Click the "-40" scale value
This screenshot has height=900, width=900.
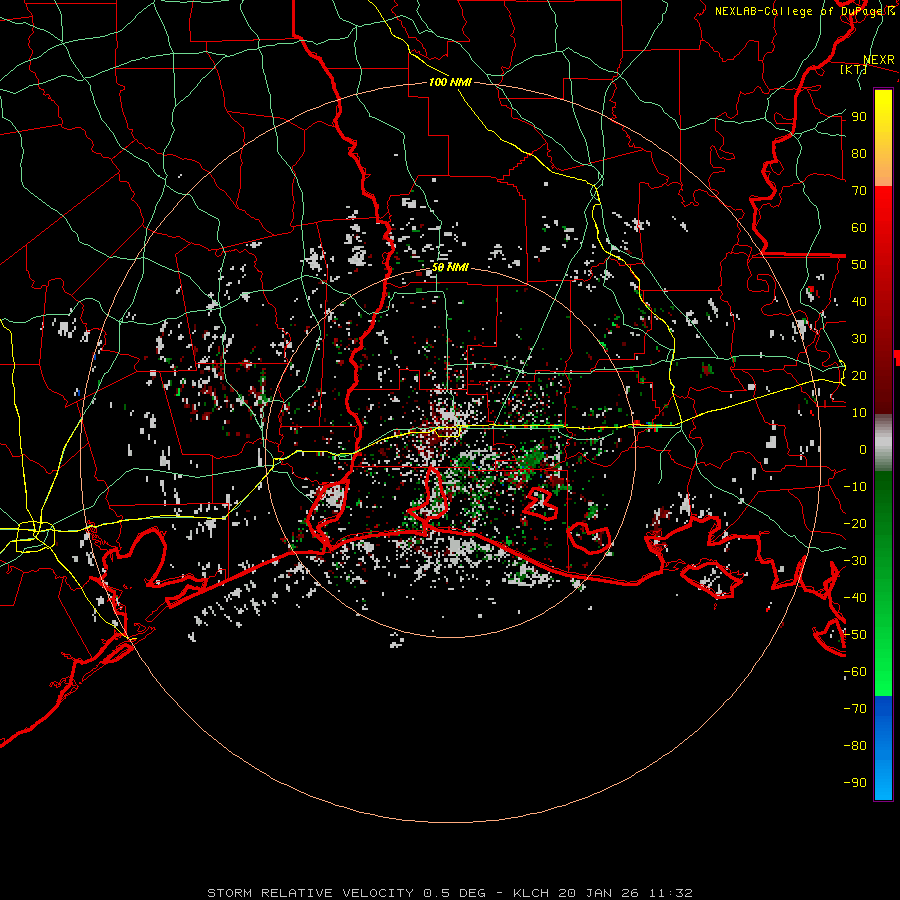tap(855, 598)
